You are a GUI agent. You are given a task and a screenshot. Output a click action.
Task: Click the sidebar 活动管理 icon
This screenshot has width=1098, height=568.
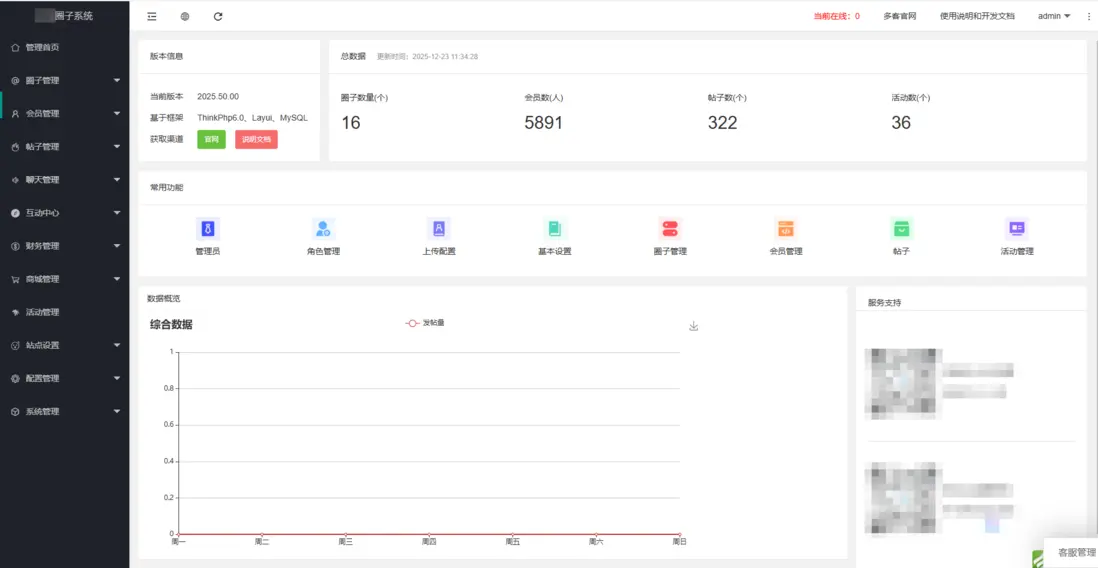point(15,312)
